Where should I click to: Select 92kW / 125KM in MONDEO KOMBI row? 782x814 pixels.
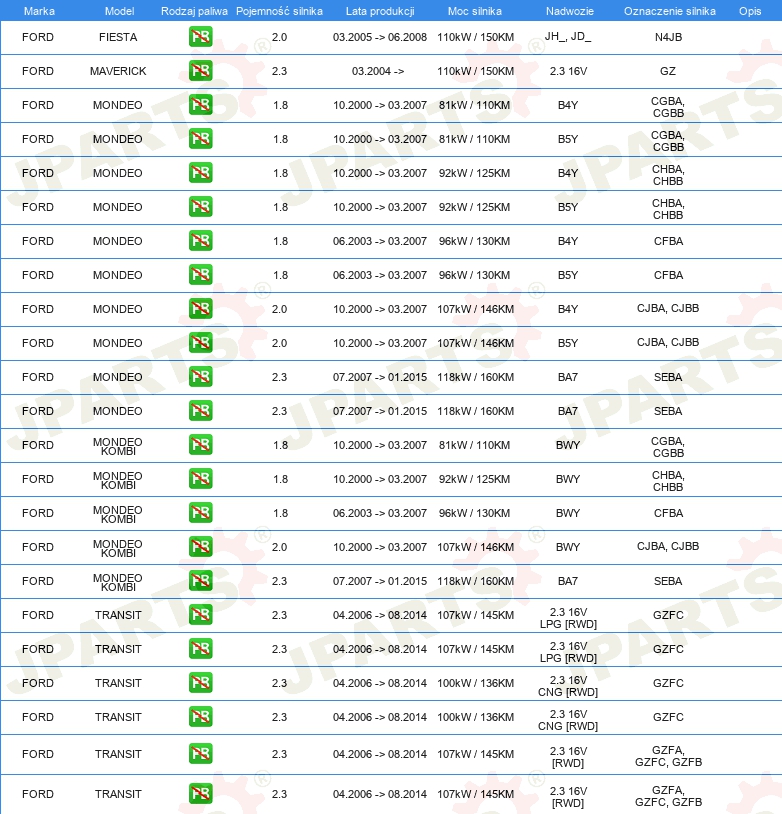point(475,479)
